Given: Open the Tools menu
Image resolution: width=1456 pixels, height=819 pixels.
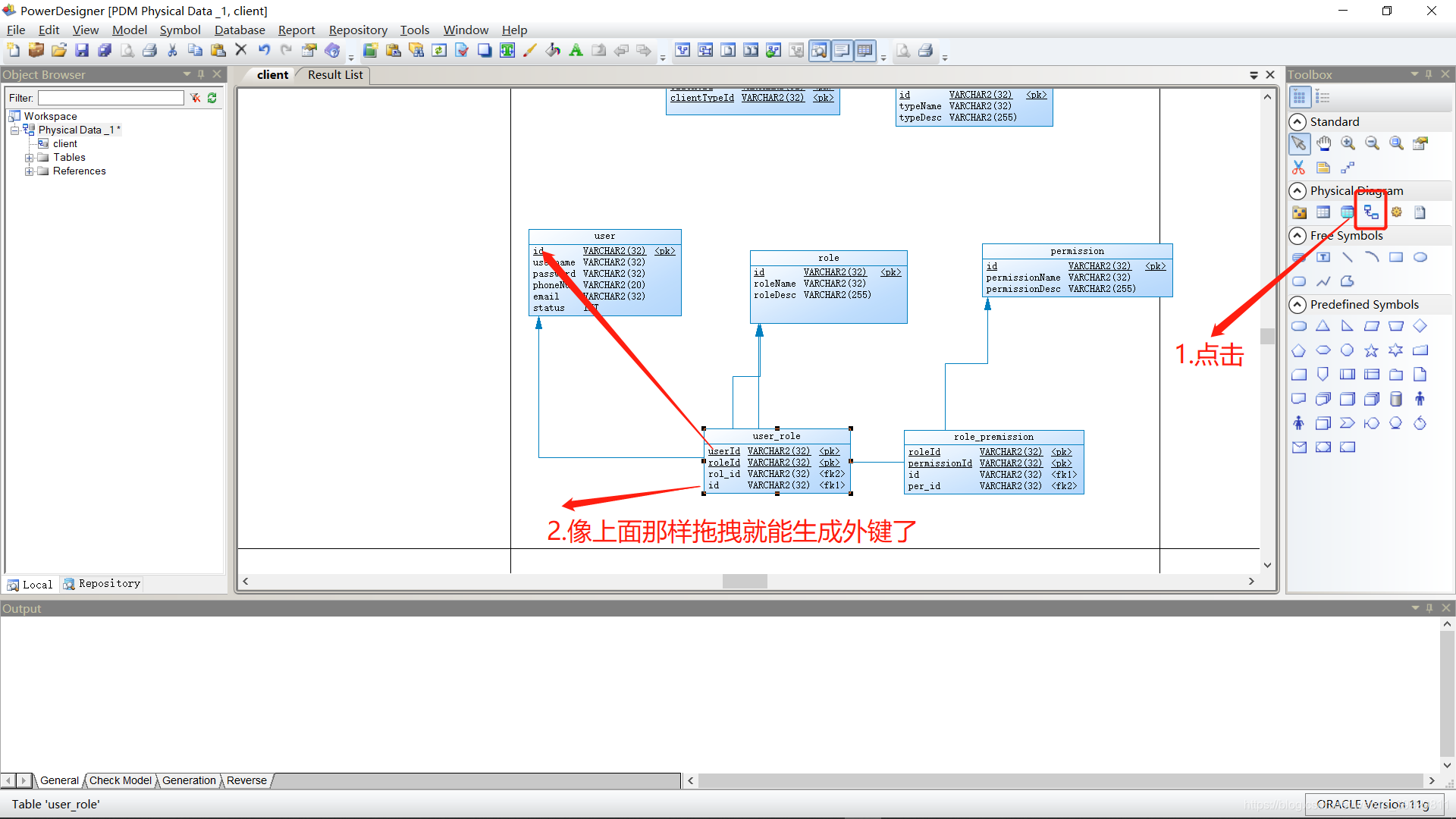Looking at the screenshot, I should pyautogui.click(x=415, y=30).
